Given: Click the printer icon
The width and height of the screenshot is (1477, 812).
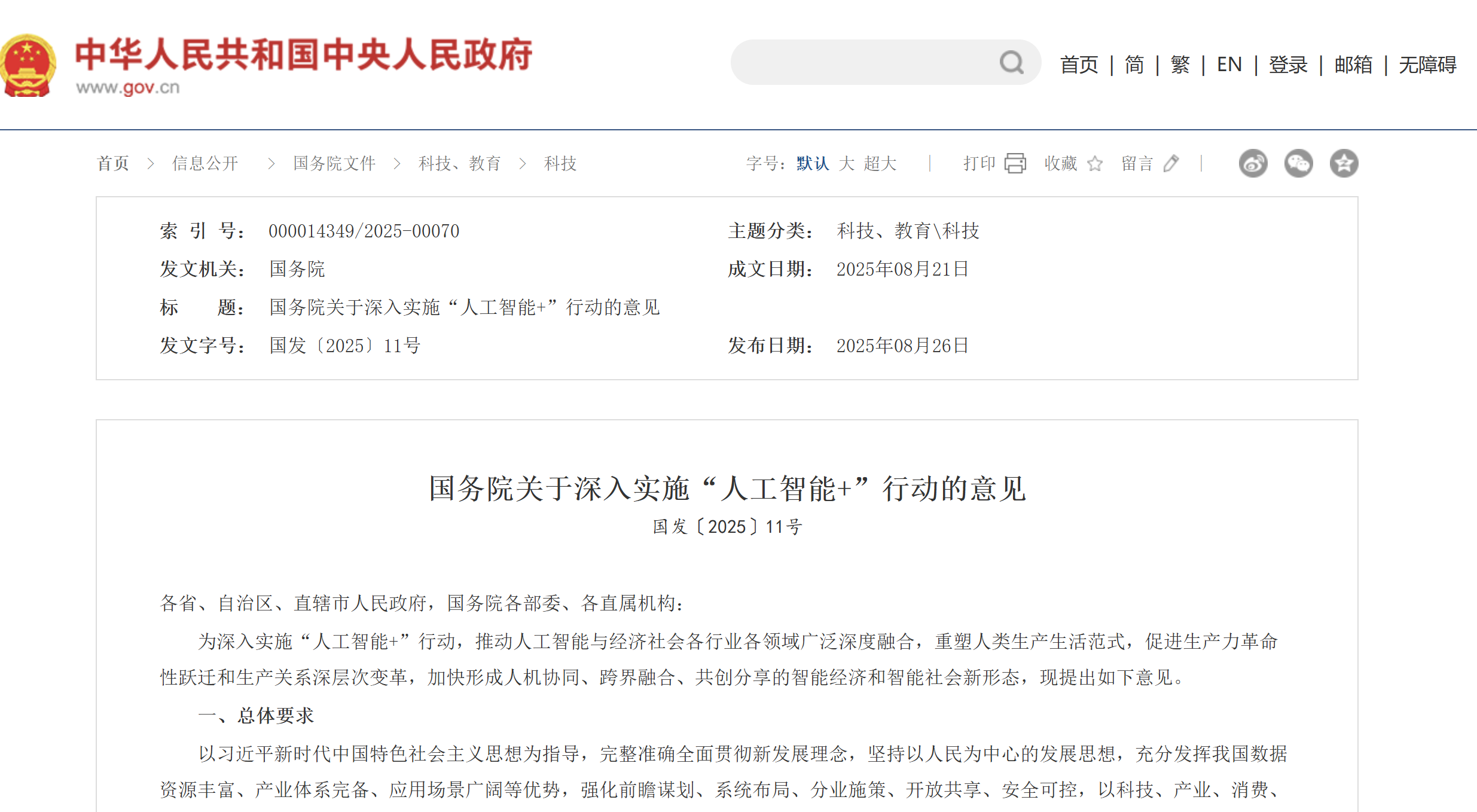Looking at the screenshot, I should (x=1015, y=163).
